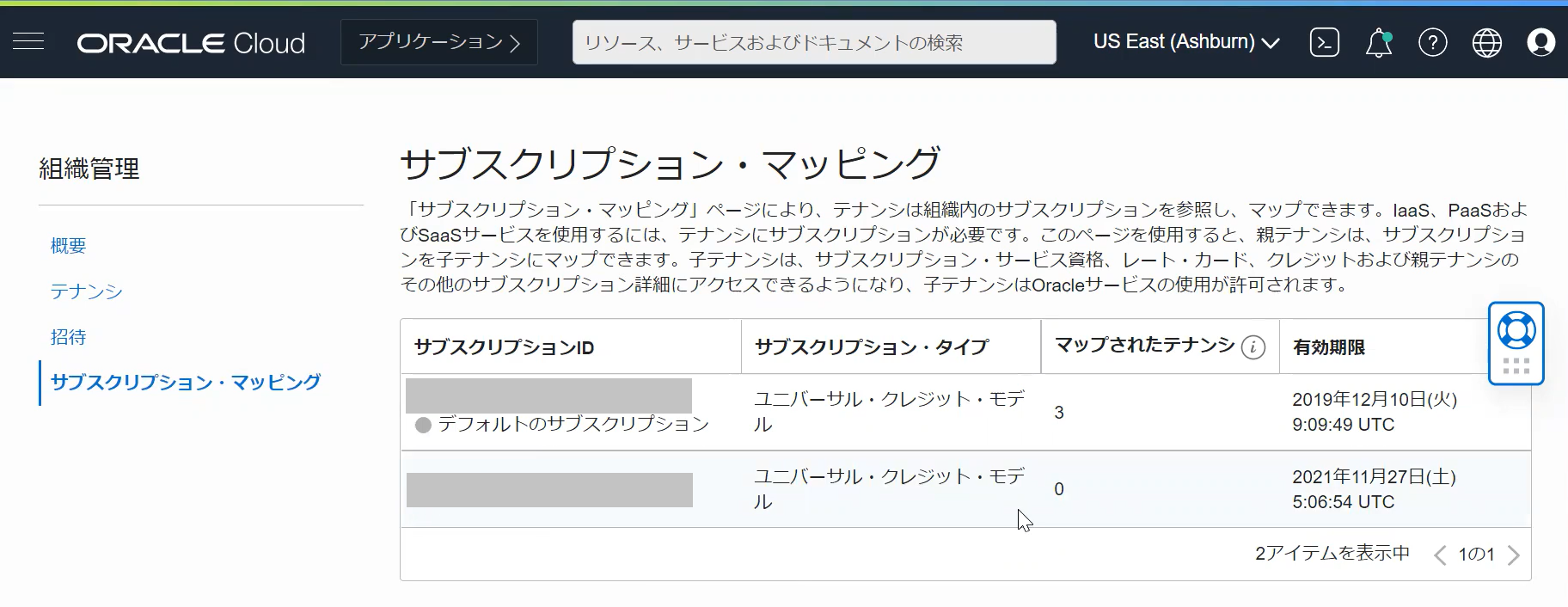This screenshot has width=1568, height=607.
Task: Open the 招待 page
Action: point(68,337)
